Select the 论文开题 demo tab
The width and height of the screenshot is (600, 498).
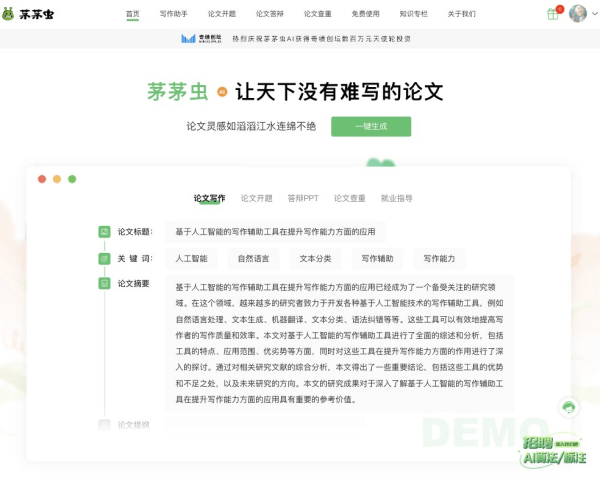point(257,198)
